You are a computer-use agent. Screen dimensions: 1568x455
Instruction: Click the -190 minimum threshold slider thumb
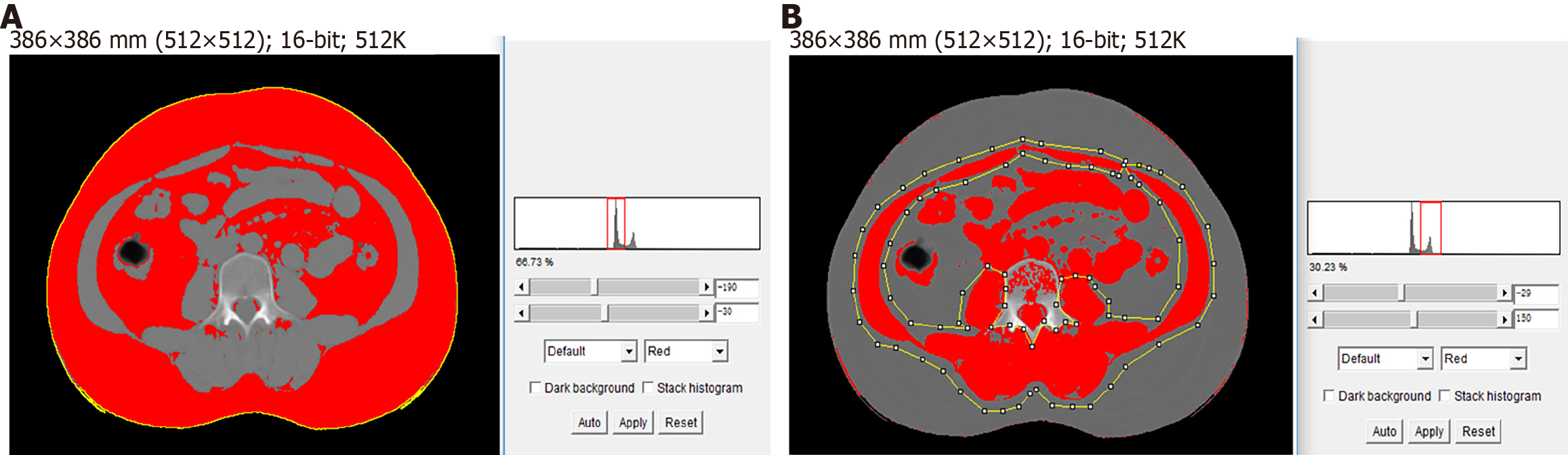594,288
